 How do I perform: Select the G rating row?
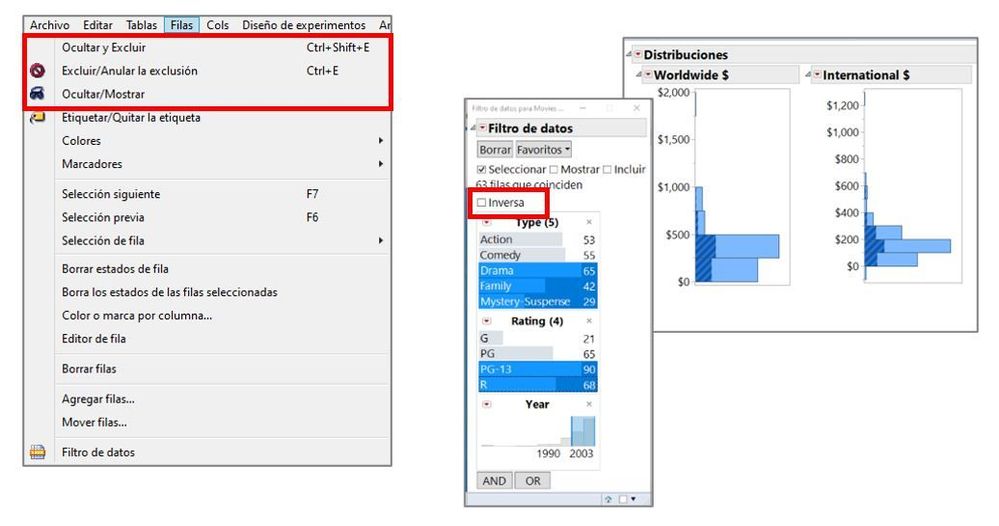pos(537,339)
